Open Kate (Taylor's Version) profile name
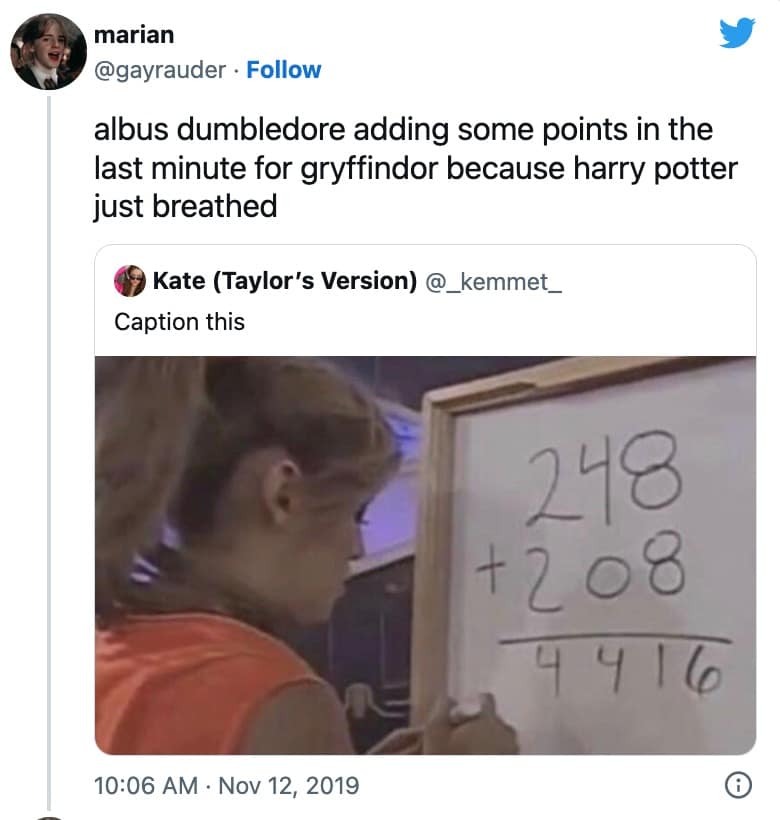 [x=285, y=281]
